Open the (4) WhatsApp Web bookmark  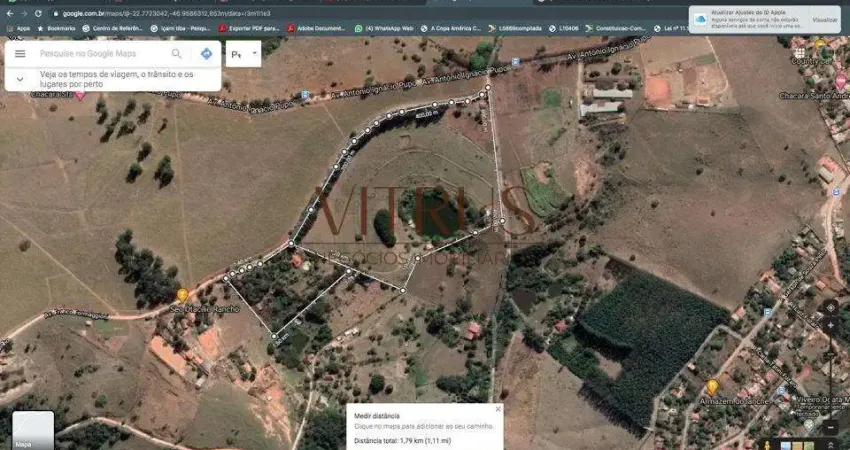pos(384,28)
